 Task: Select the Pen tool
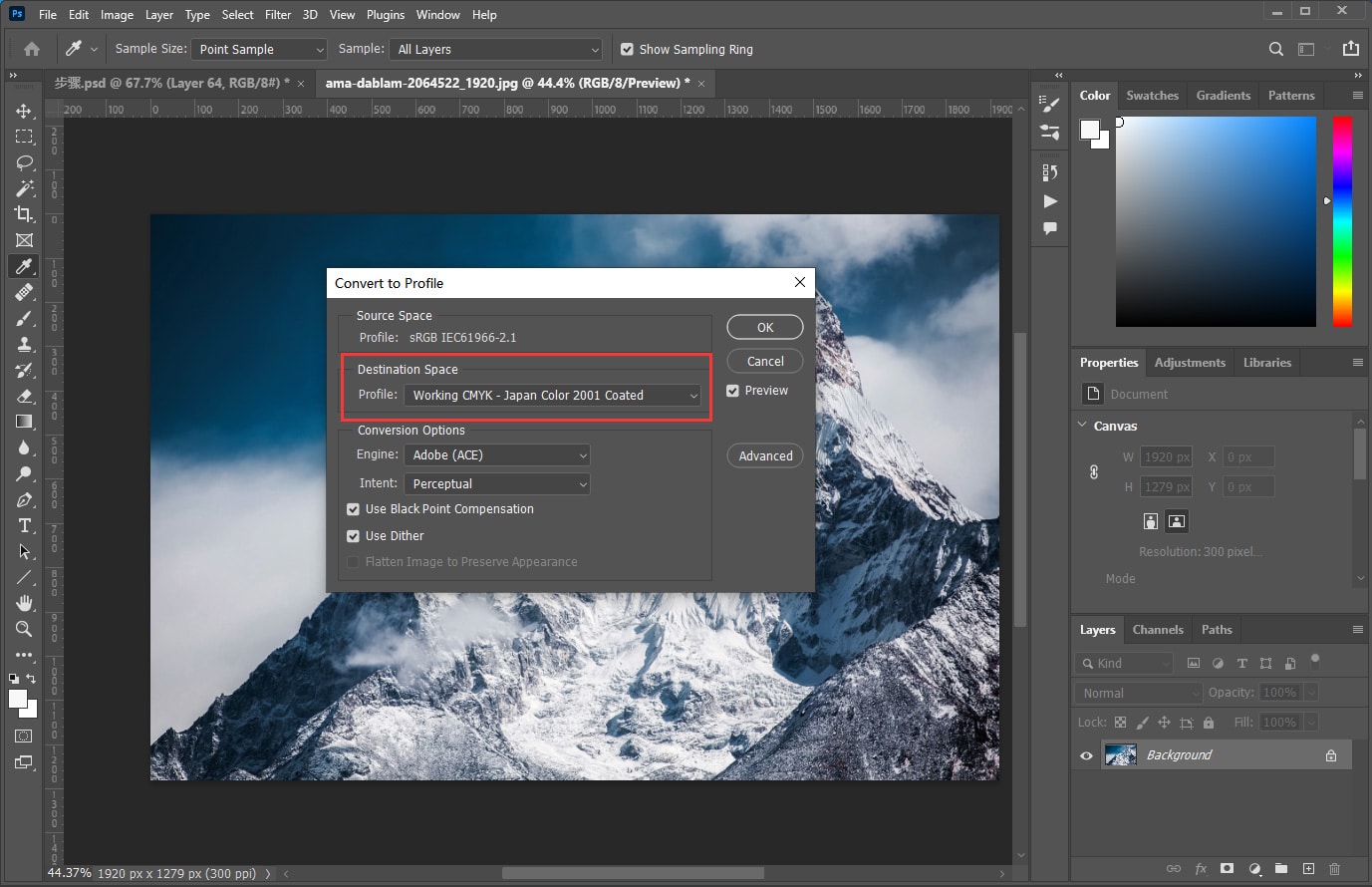point(24,499)
